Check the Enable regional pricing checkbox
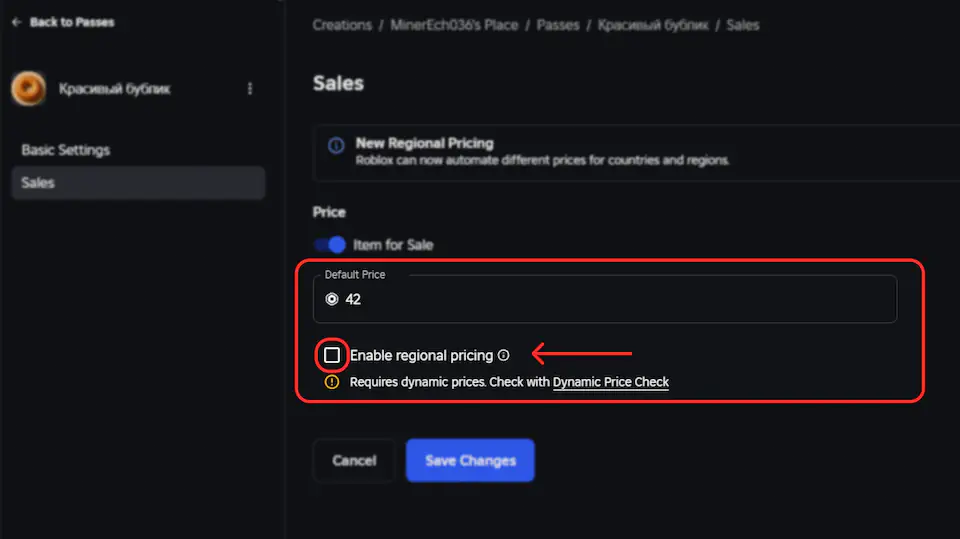The width and height of the screenshot is (960, 539). (332, 355)
